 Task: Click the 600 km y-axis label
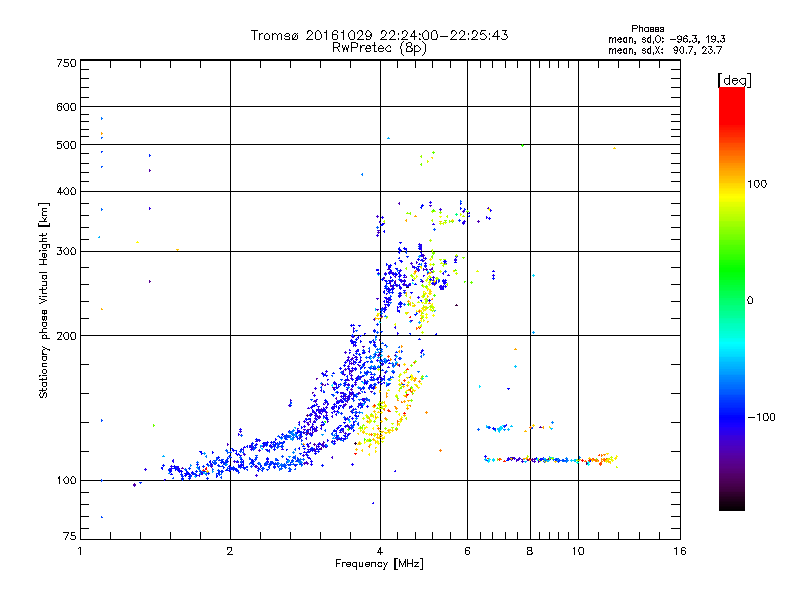coord(66,107)
